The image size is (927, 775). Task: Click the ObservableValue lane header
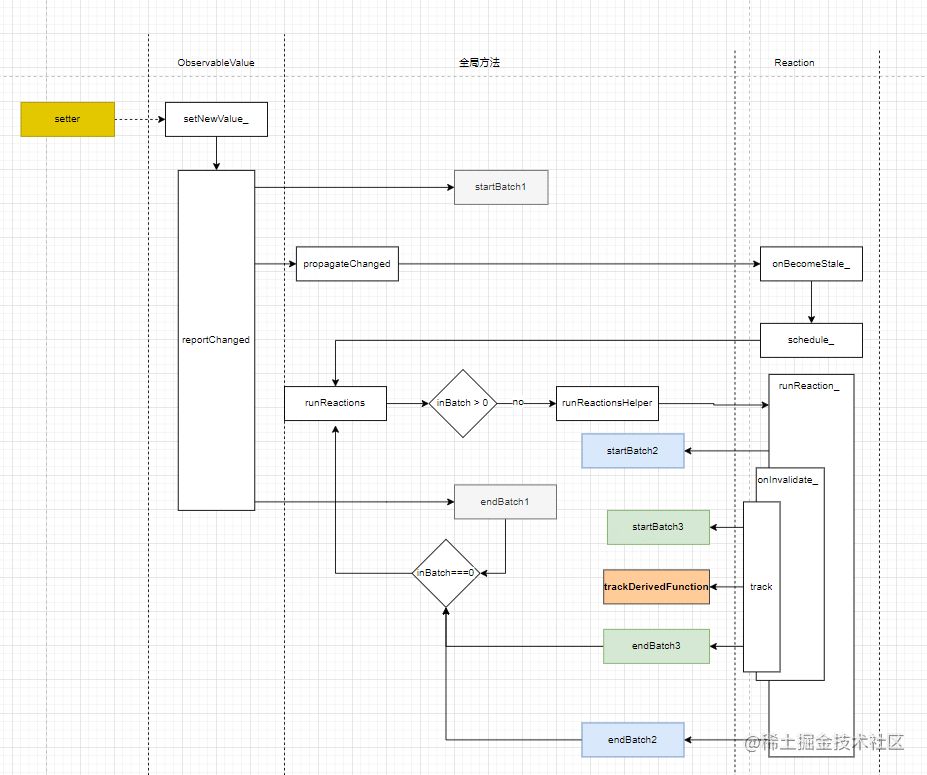click(216, 63)
